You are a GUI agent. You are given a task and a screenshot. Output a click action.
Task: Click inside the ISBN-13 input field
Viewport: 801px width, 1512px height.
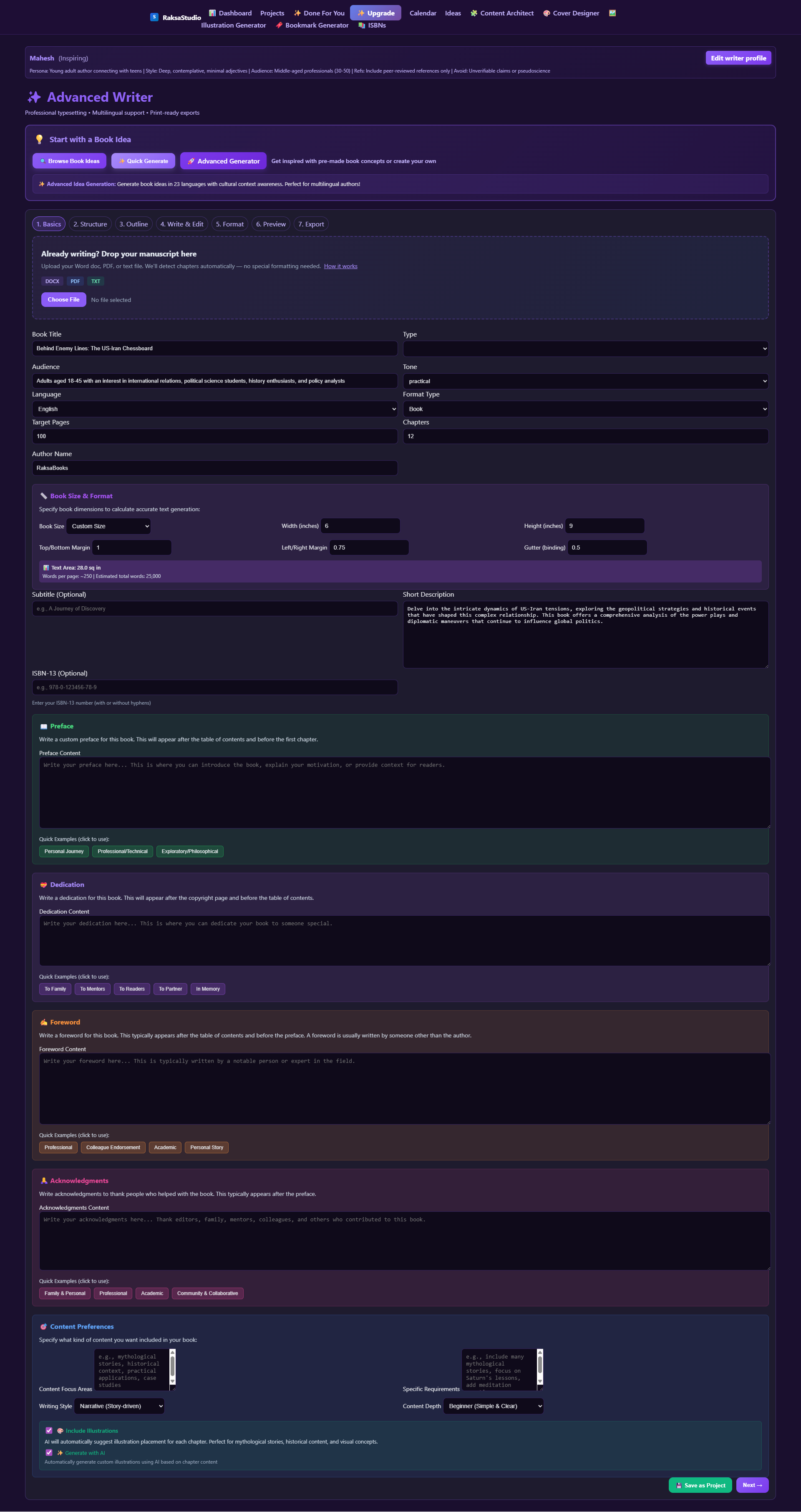coord(214,687)
